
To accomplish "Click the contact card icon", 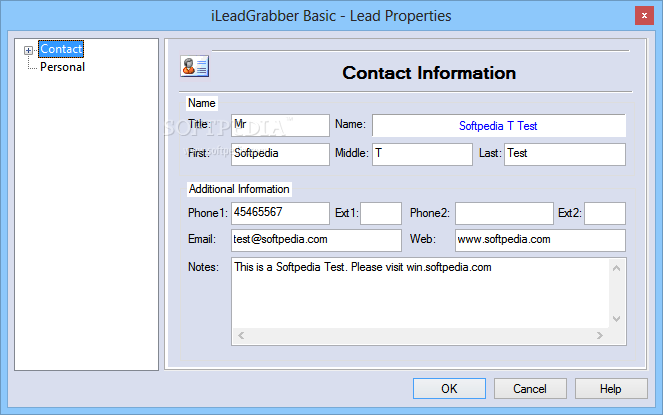I will point(195,66).
